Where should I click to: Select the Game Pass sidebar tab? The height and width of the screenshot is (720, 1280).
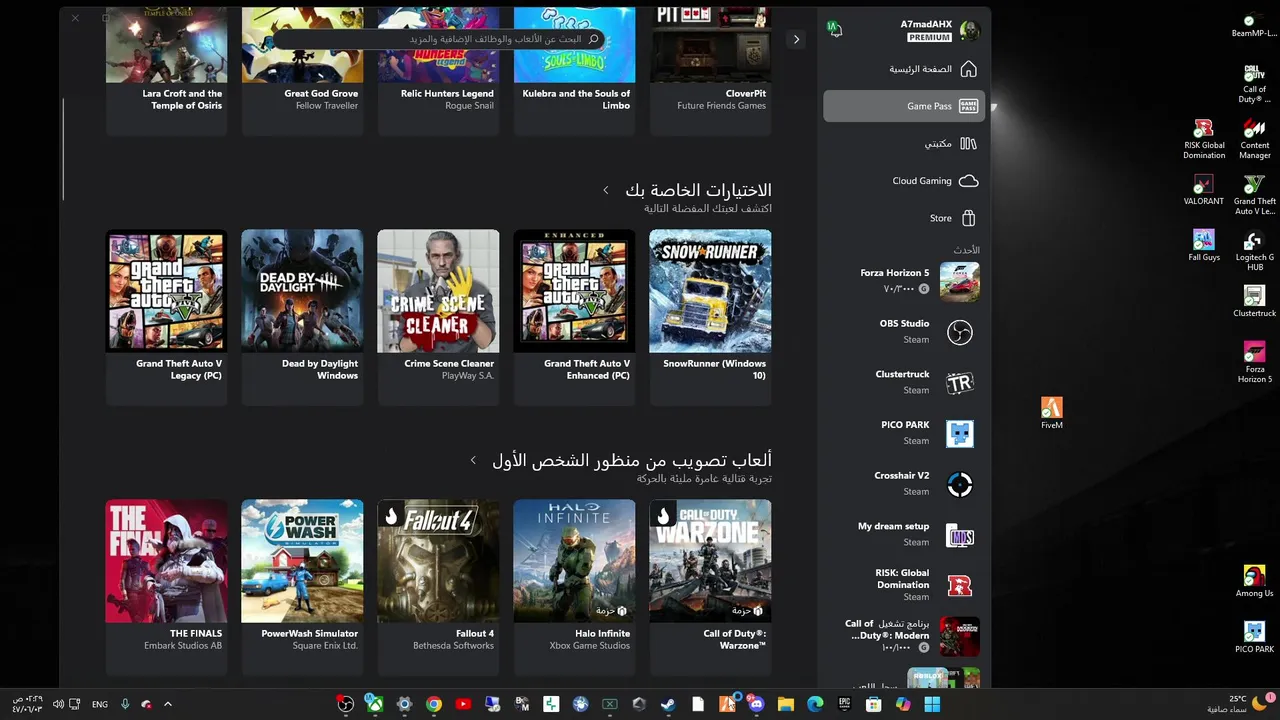[x=904, y=106]
